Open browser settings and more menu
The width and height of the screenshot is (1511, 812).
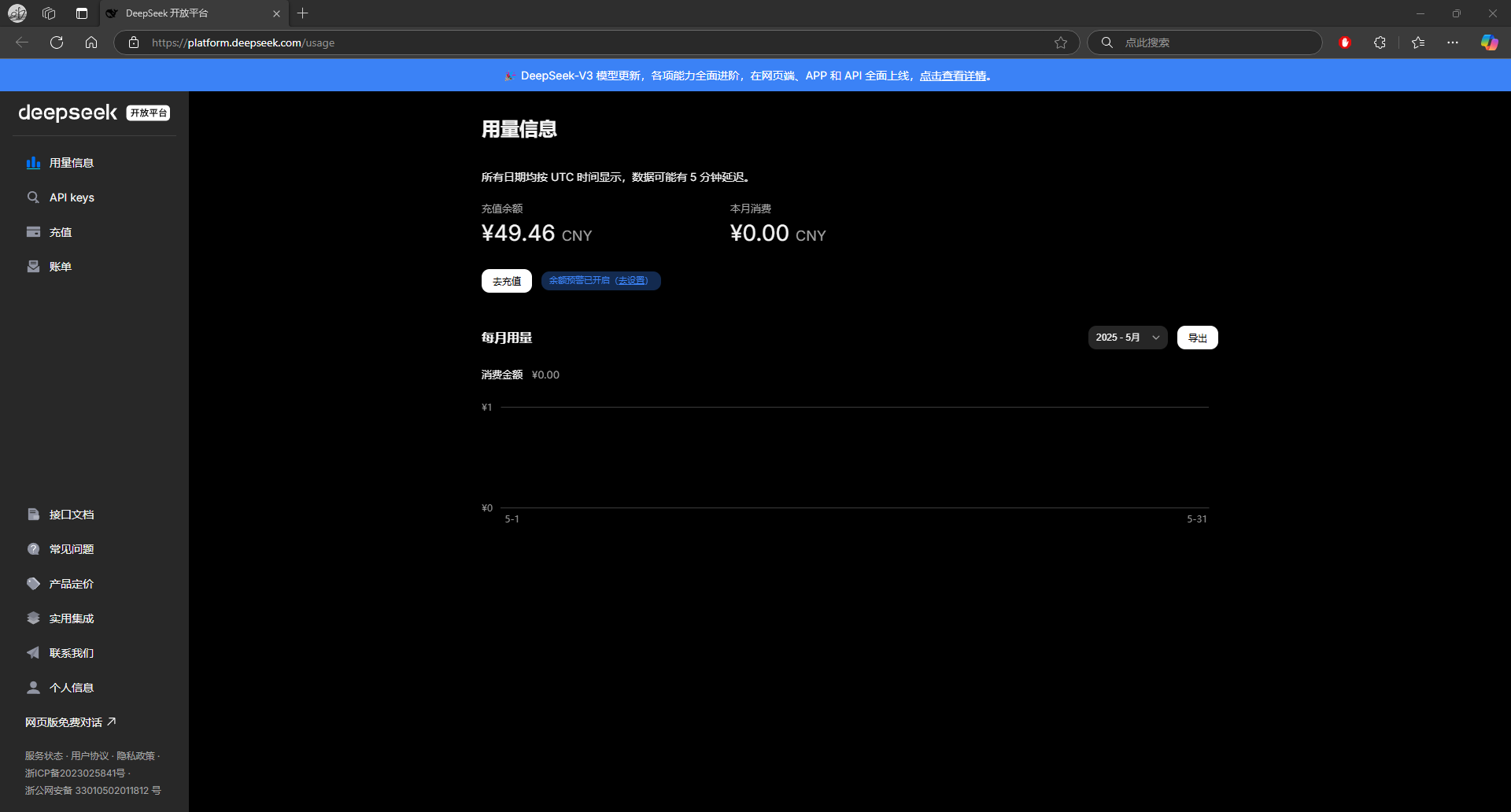[x=1453, y=42]
